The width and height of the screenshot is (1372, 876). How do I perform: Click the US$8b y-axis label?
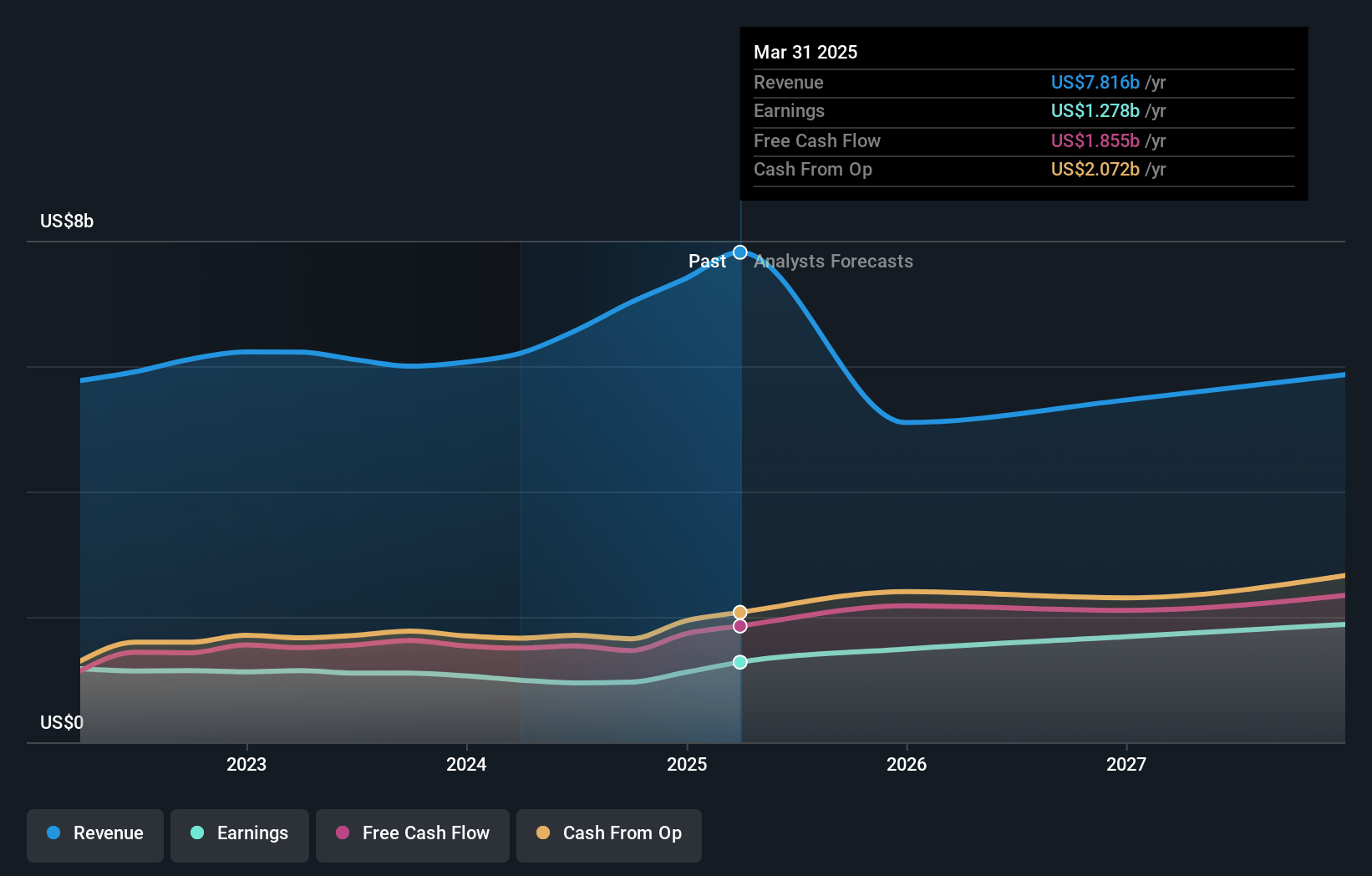[67, 222]
